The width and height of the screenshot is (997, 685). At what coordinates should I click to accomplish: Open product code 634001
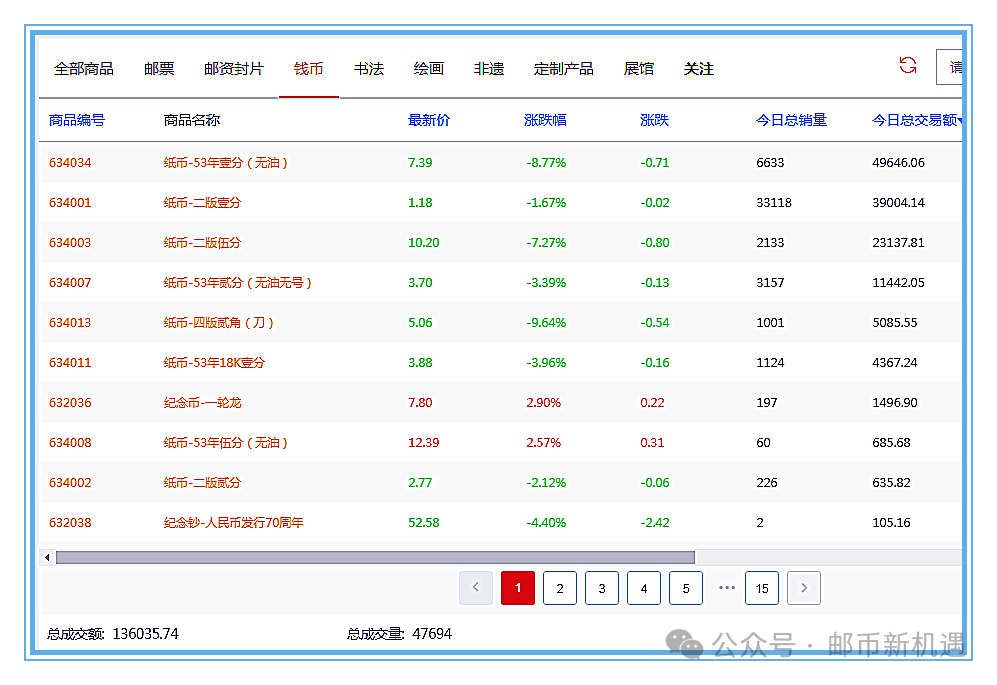pyautogui.click(x=70, y=202)
